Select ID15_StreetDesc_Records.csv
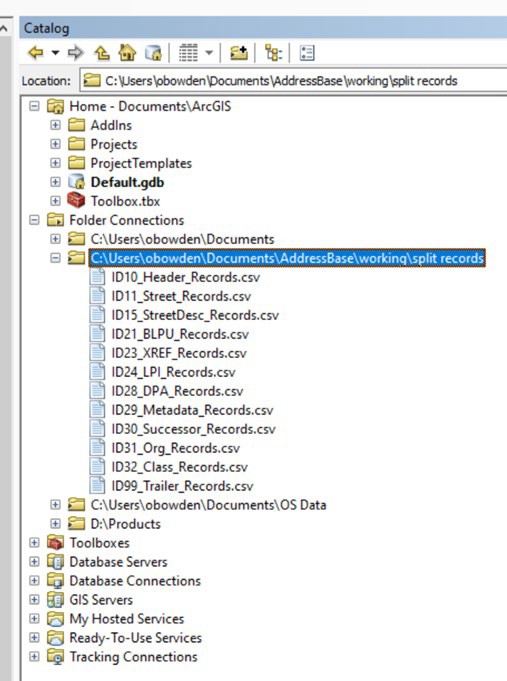 click(195, 315)
